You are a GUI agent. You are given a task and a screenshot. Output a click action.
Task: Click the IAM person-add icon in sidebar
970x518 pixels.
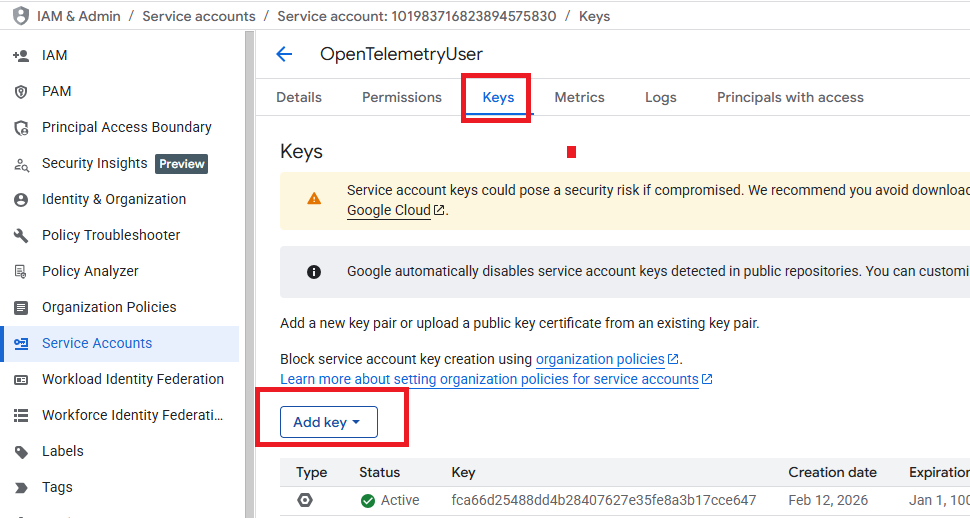pyautogui.click(x=21, y=56)
